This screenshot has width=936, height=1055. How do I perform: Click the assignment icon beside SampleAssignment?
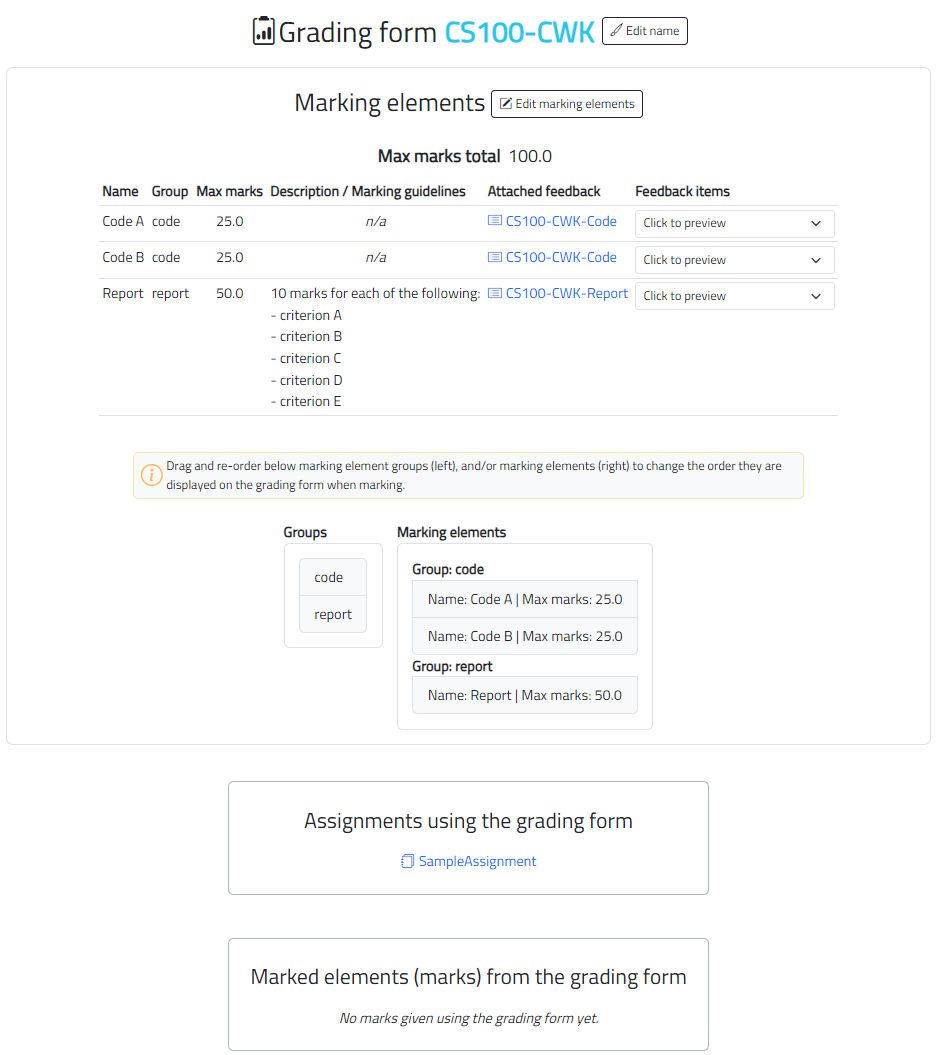click(x=408, y=861)
